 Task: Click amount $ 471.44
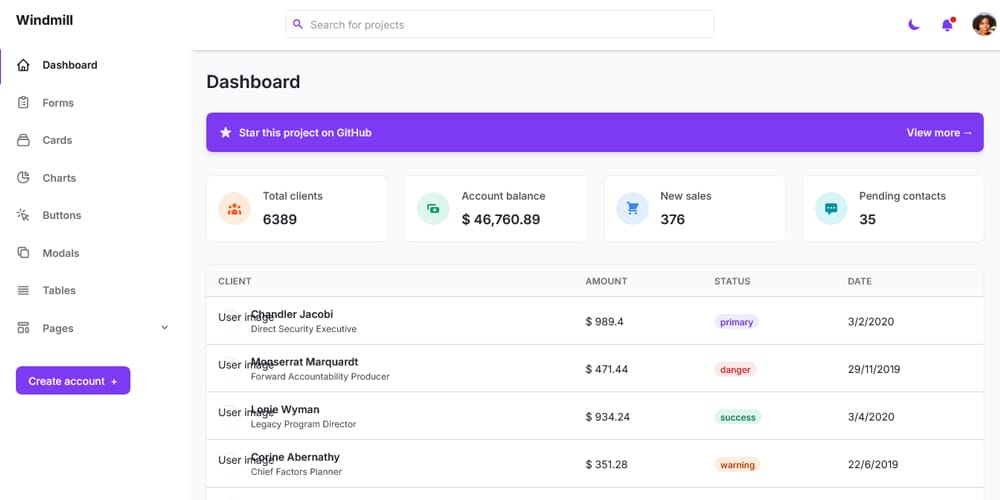pos(607,369)
